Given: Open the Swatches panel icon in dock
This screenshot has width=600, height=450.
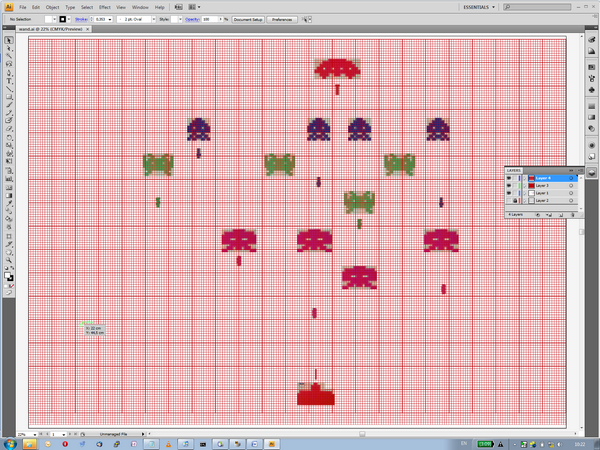Looking at the screenshot, I should coord(592,67).
